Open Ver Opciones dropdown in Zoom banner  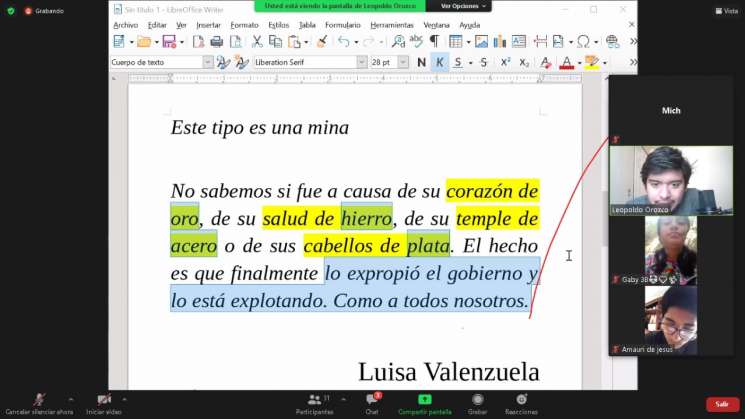(x=463, y=6)
